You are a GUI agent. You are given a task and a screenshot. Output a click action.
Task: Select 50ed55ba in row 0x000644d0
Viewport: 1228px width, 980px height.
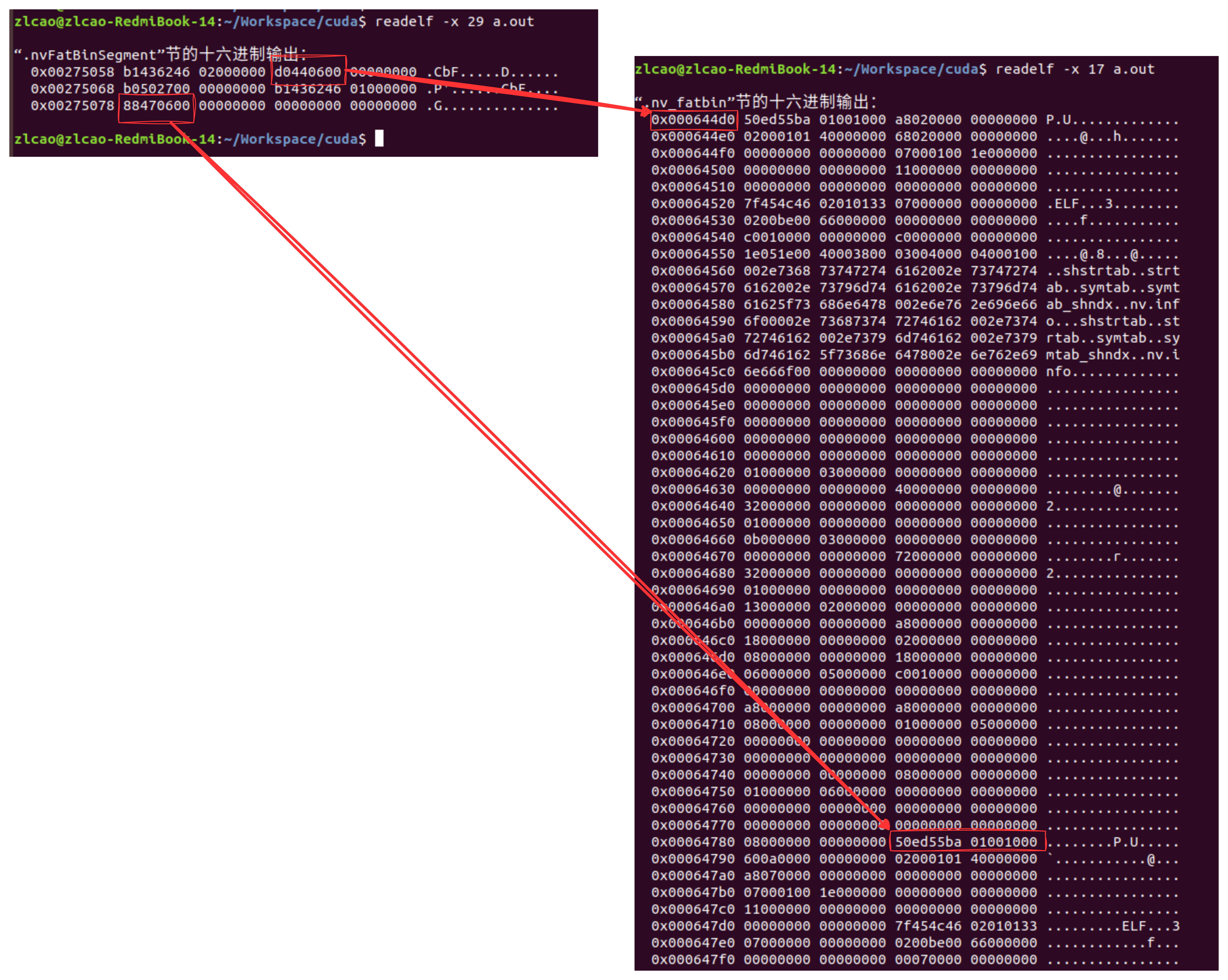[777, 120]
